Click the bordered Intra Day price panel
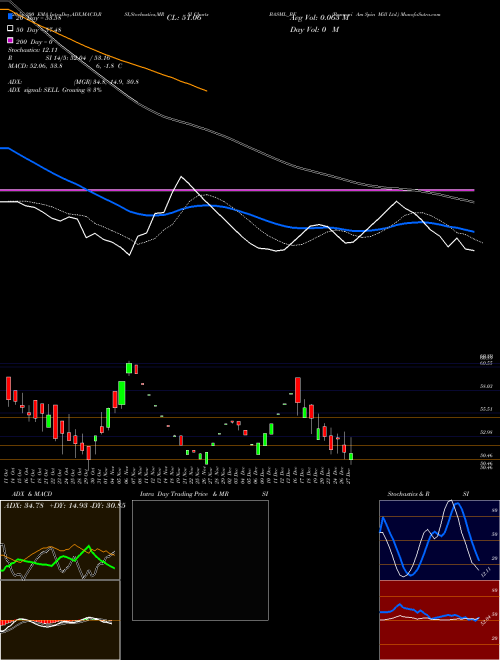The width and height of the screenshot is (500, 660). pos(200,560)
